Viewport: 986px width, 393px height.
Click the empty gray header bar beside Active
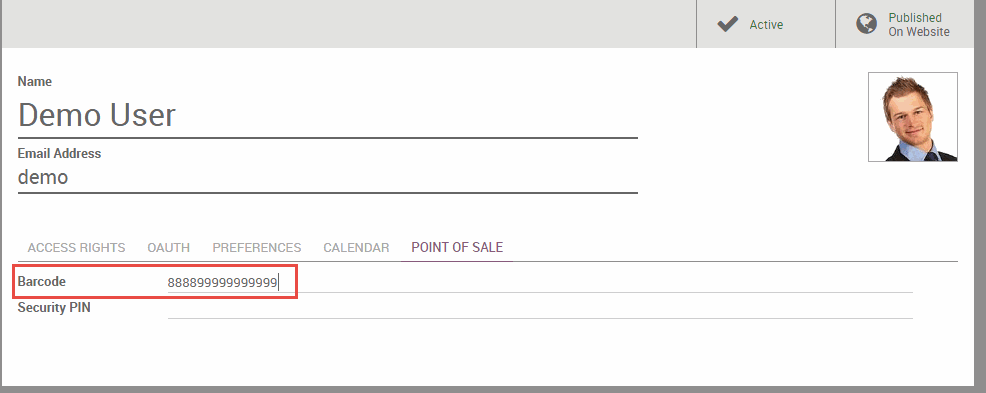(x=349, y=24)
